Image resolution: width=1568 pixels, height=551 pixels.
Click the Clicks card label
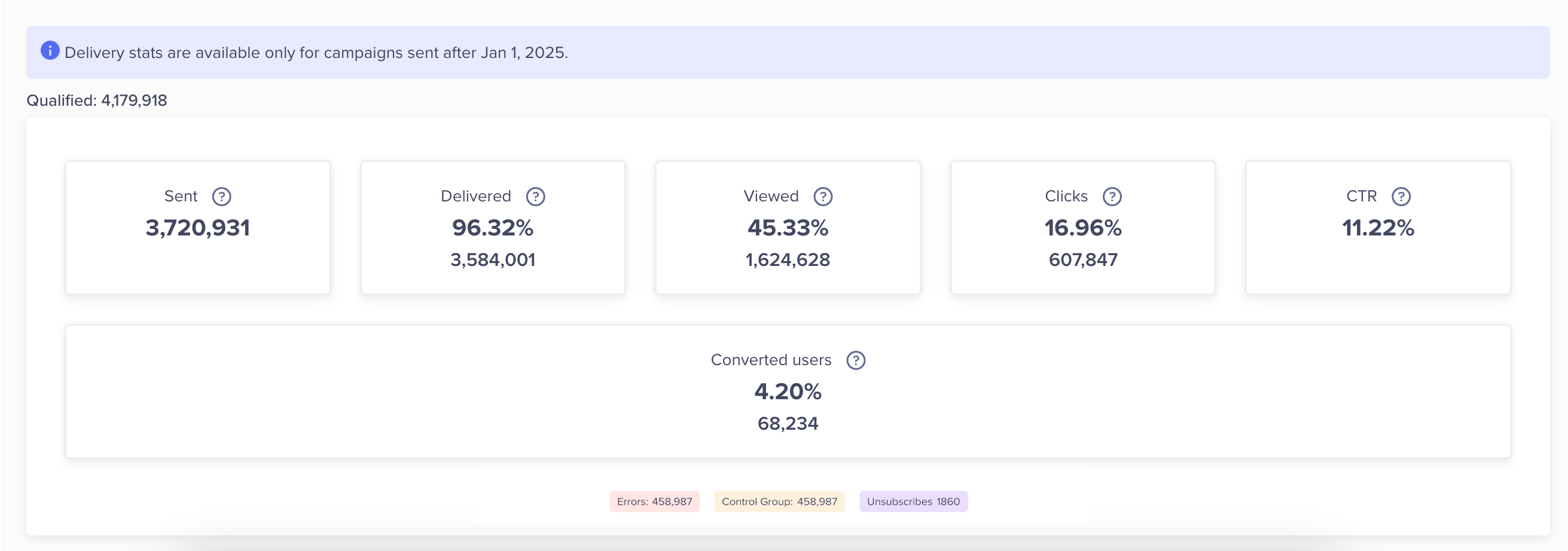(1066, 196)
